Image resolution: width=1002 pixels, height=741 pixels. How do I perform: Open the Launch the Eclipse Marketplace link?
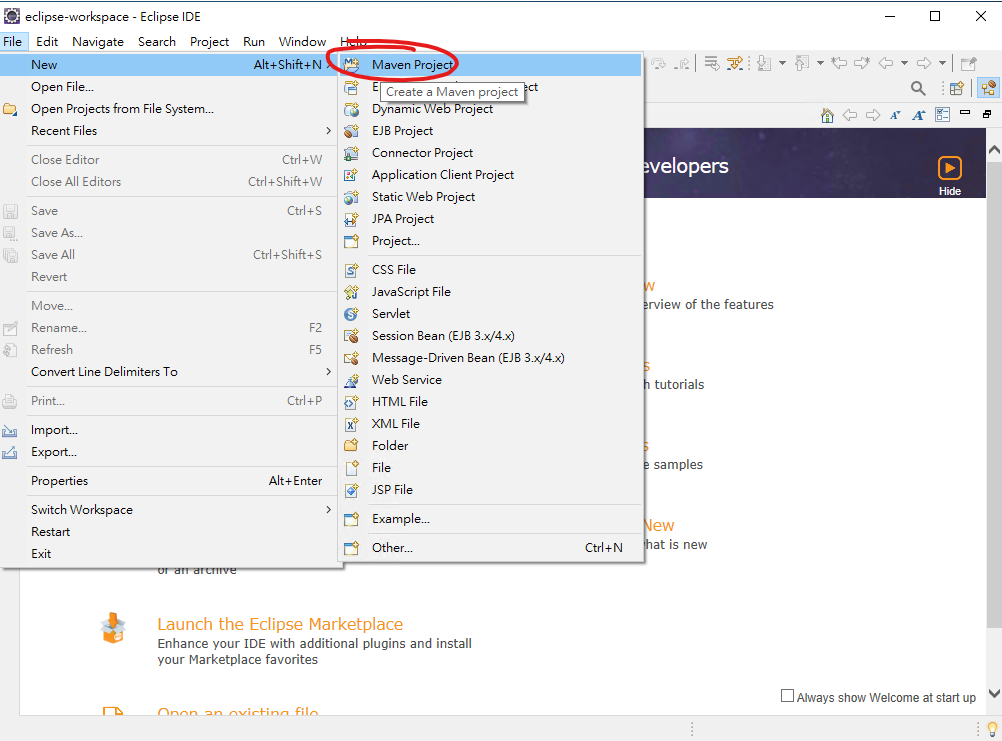pyautogui.click(x=280, y=624)
